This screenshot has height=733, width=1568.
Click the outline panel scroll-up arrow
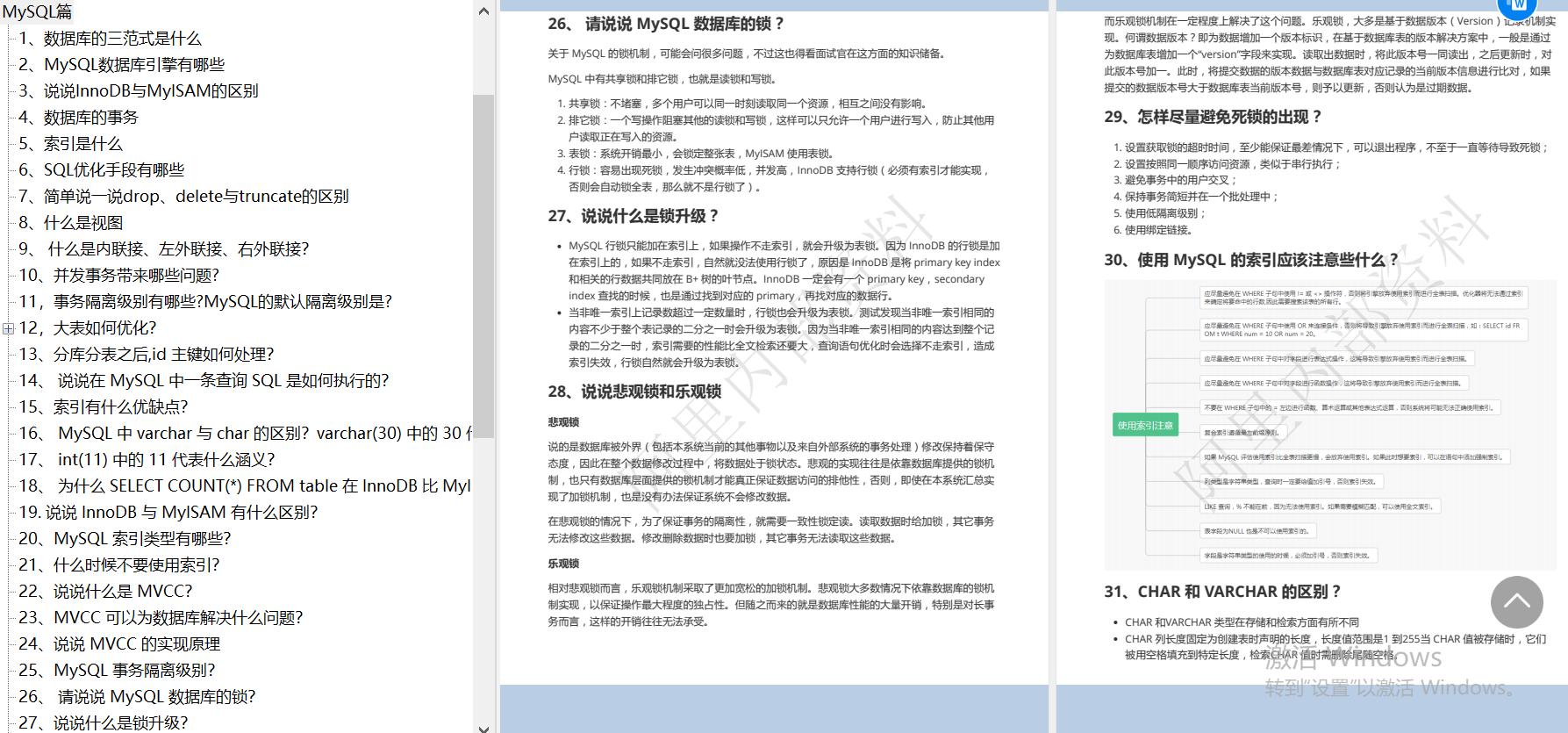point(483,11)
